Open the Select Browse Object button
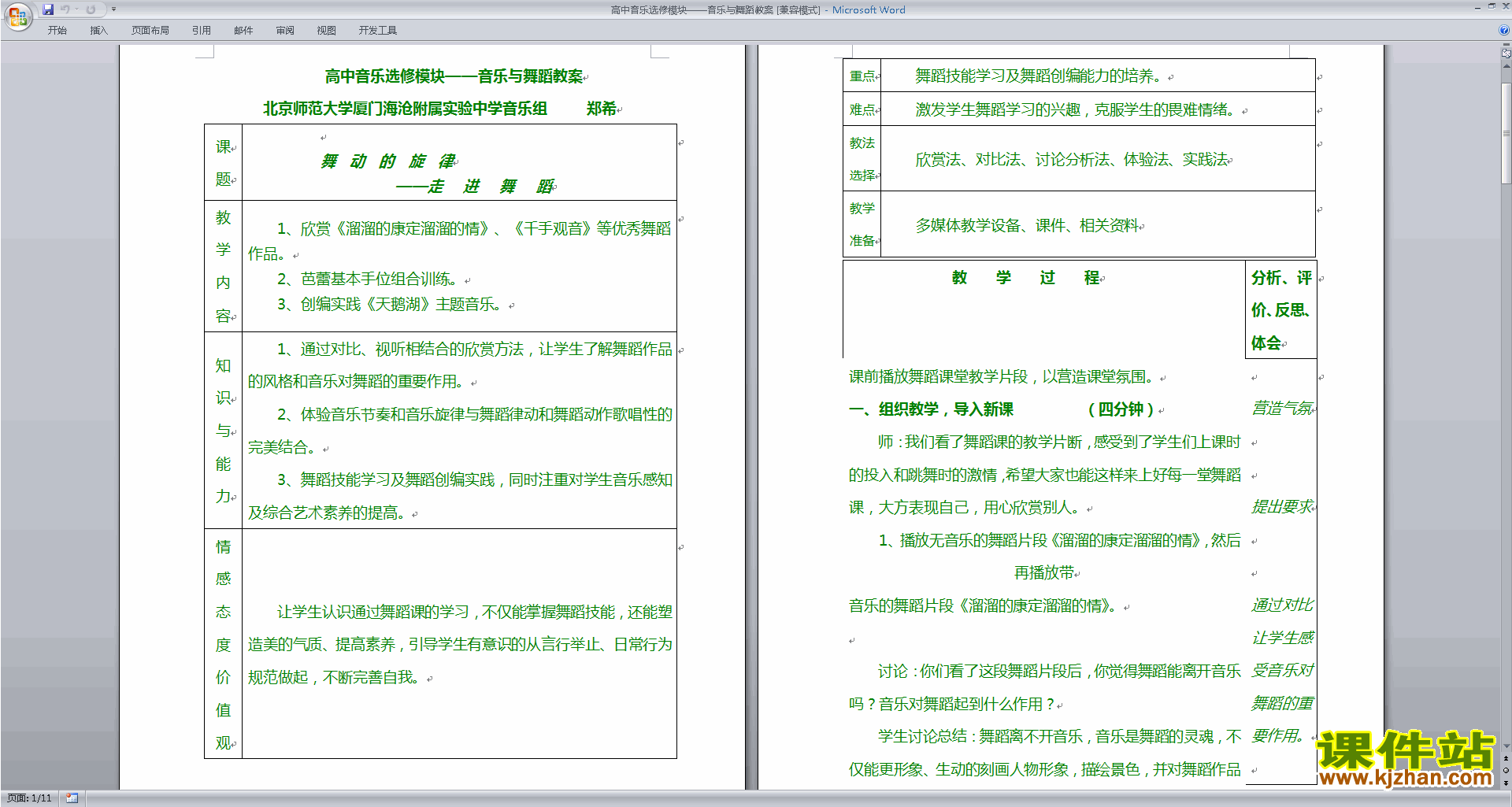The height and width of the screenshot is (807, 1512). click(x=1506, y=771)
